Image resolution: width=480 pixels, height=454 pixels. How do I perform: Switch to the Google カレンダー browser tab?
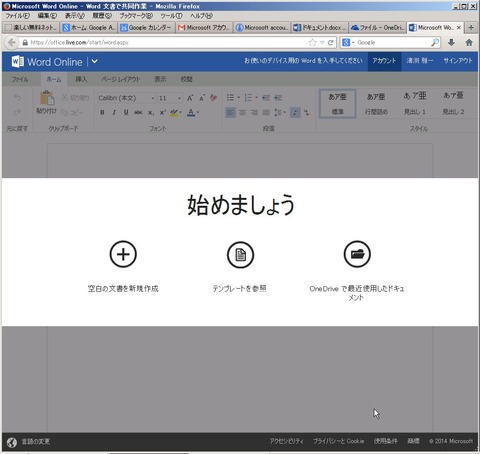146,28
